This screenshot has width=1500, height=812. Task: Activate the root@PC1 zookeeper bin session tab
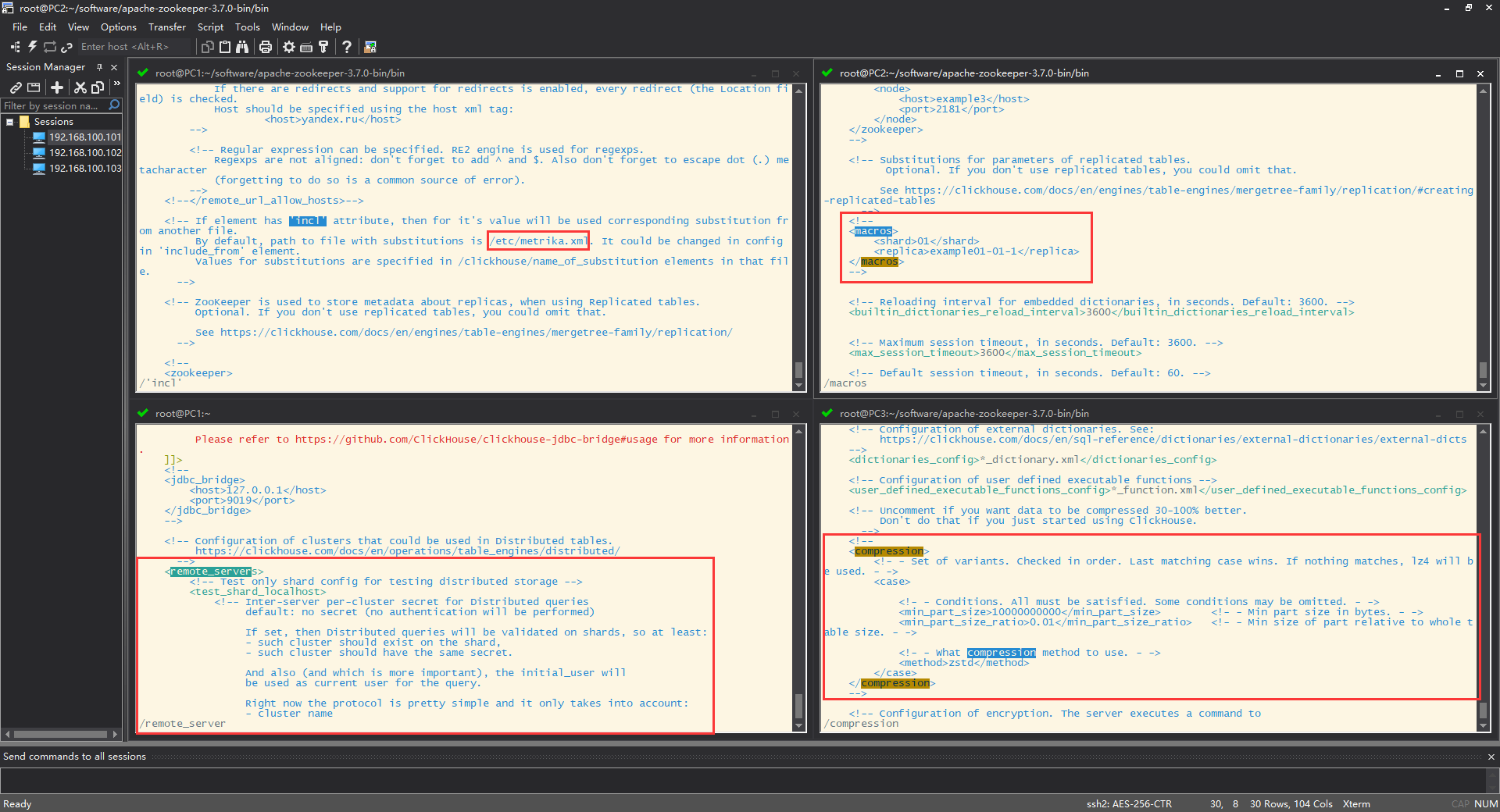pos(280,73)
